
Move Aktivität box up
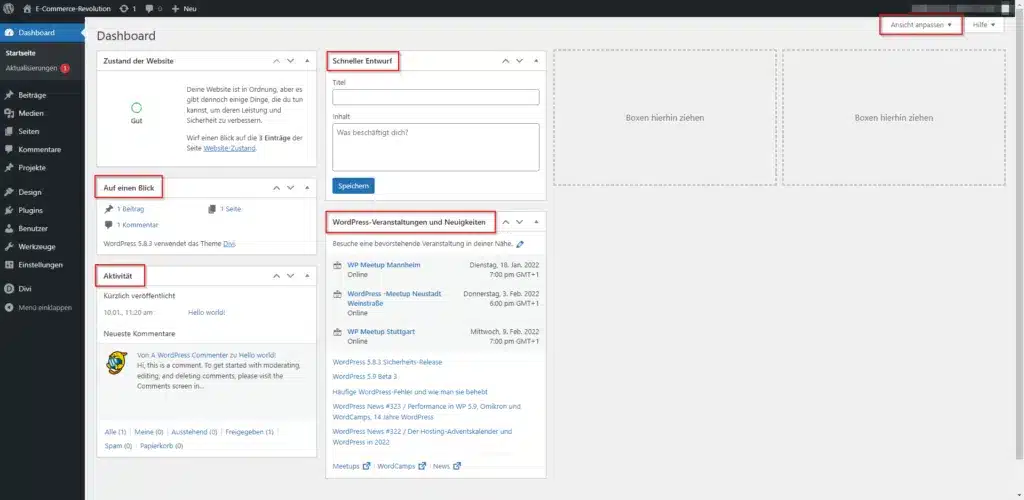276,276
